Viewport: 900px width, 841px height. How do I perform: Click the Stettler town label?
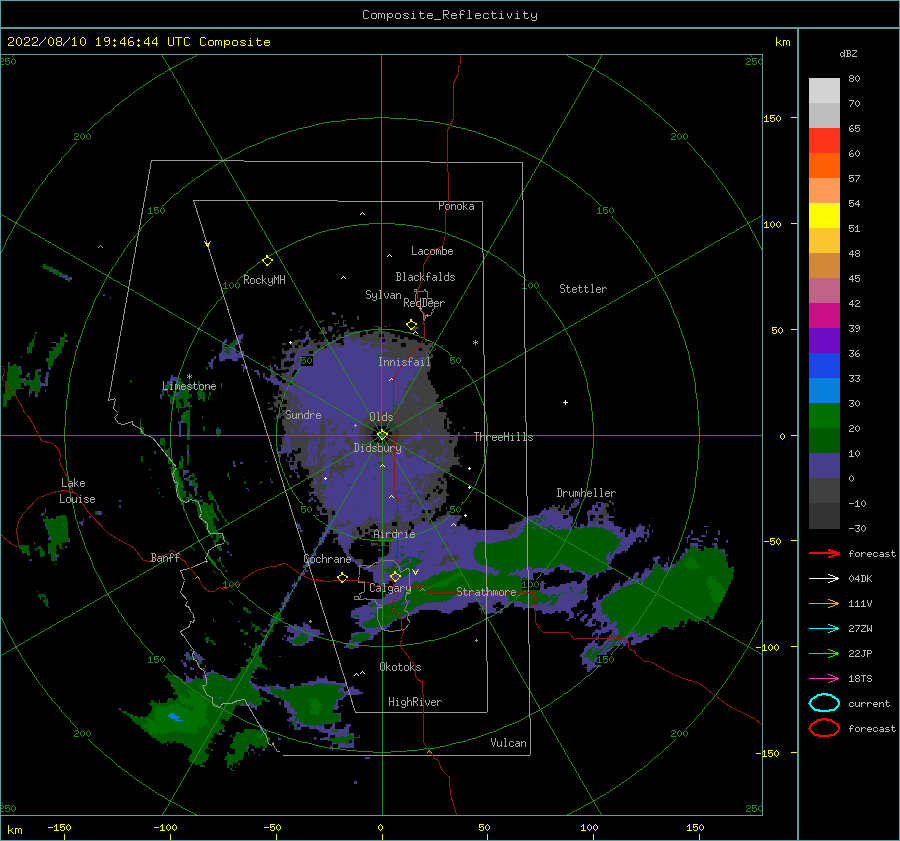coord(583,289)
